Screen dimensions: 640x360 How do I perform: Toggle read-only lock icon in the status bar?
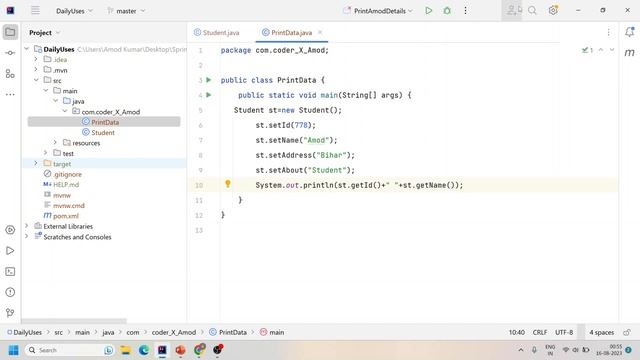pos(627,332)
